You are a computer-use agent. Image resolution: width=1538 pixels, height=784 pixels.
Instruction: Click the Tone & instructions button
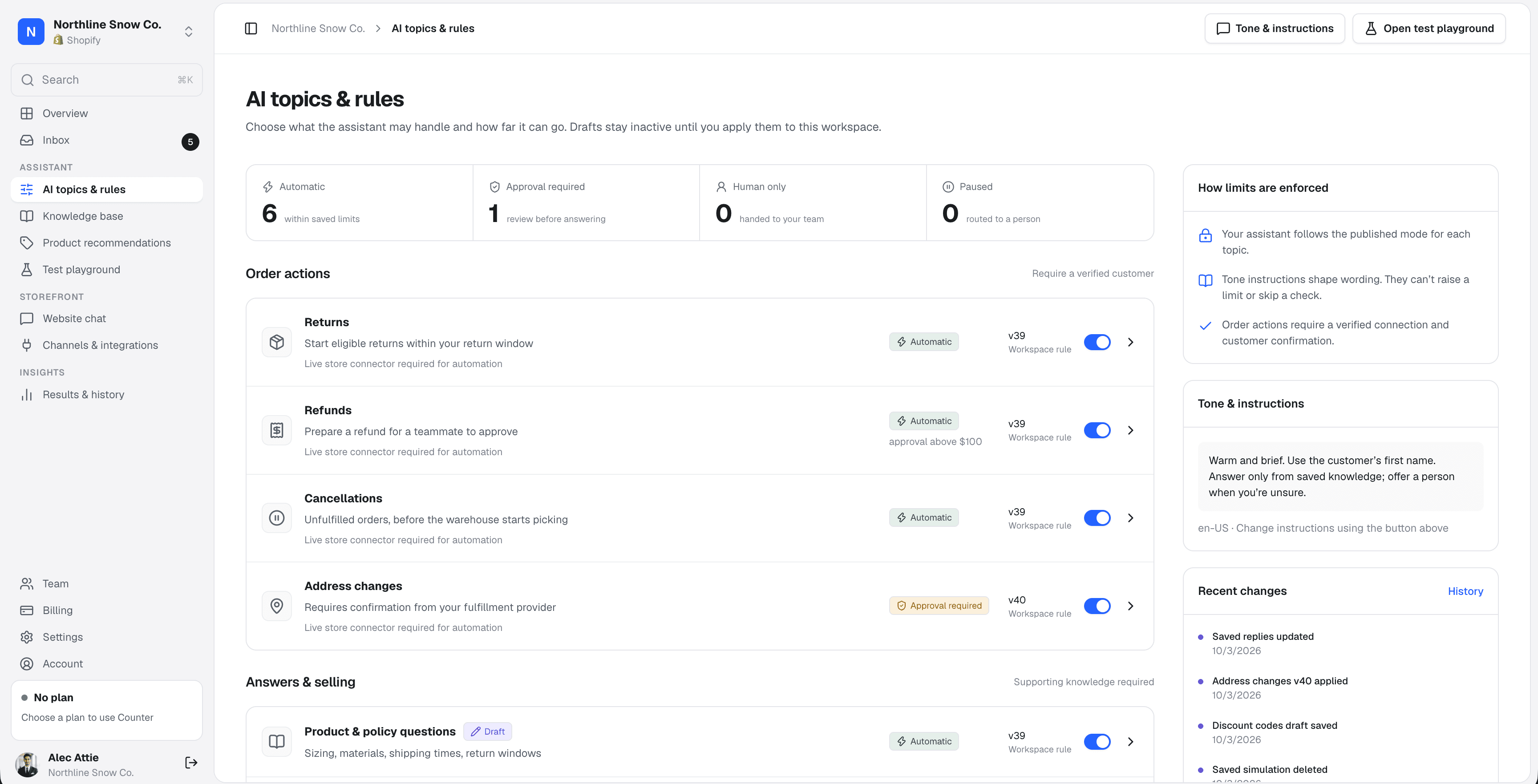(x=1275, y=28)
